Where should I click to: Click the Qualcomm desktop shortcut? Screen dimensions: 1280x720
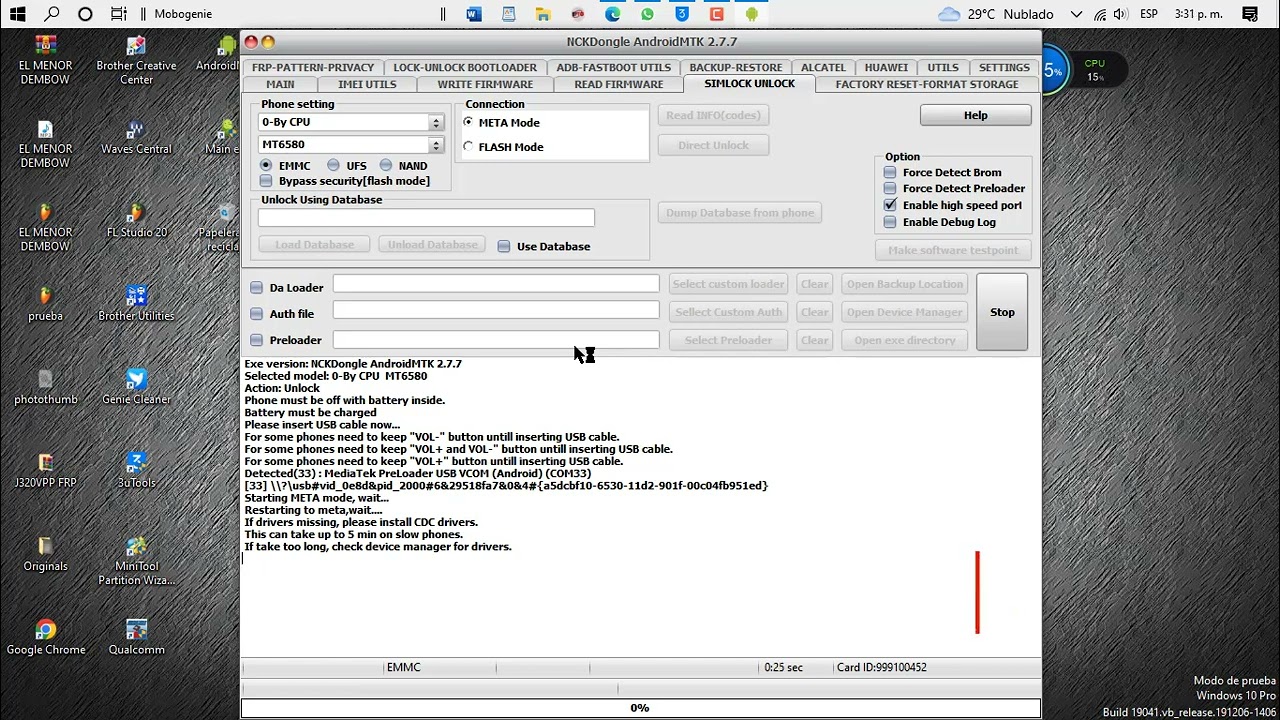click(136, 637)
